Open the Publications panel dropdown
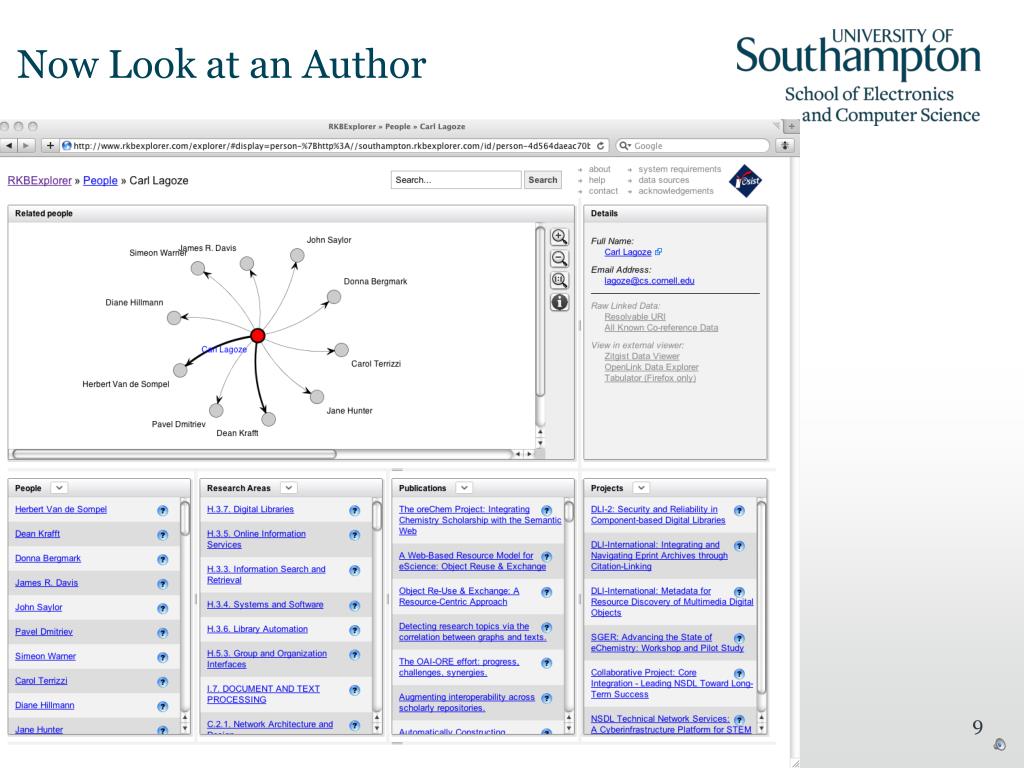 coord(464,488)
